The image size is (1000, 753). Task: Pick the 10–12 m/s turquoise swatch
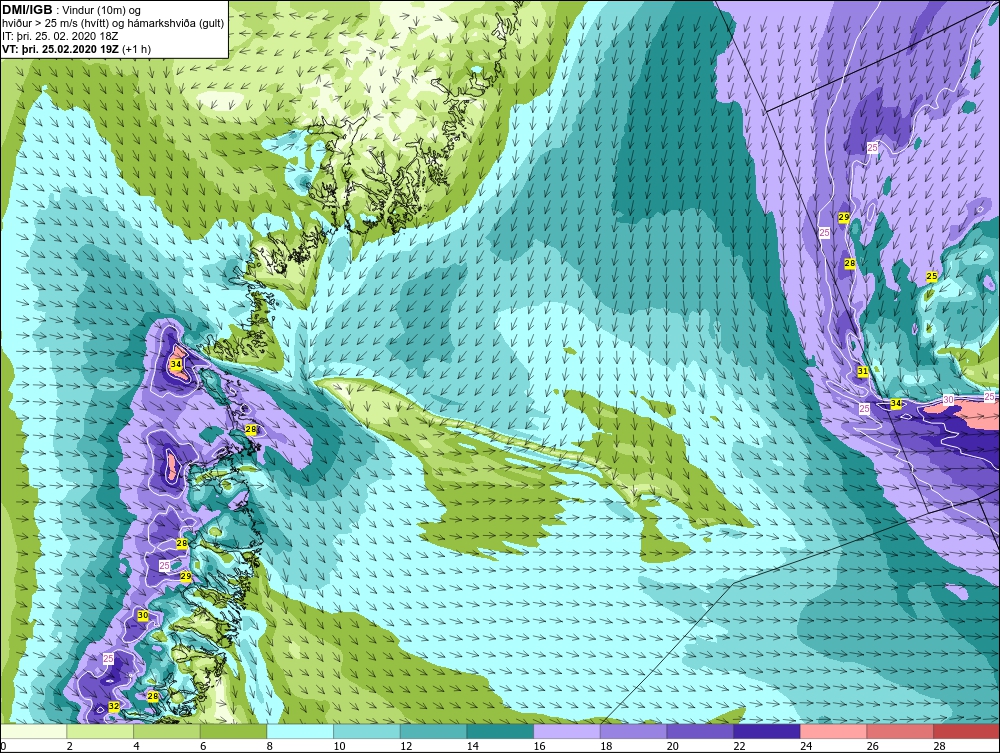[x=367, y=731]
